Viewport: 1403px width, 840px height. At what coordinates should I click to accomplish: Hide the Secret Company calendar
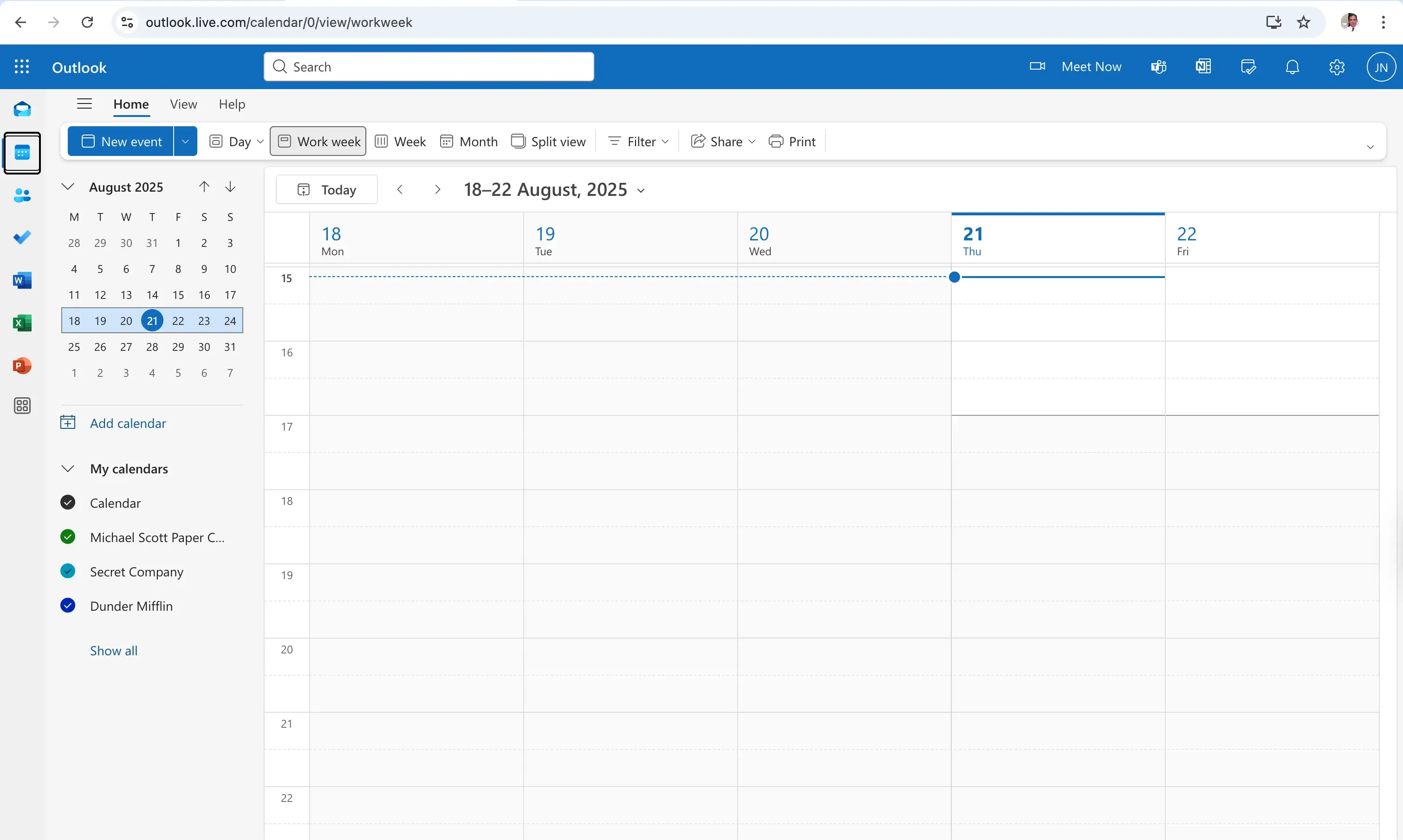(x=67, y=571)
